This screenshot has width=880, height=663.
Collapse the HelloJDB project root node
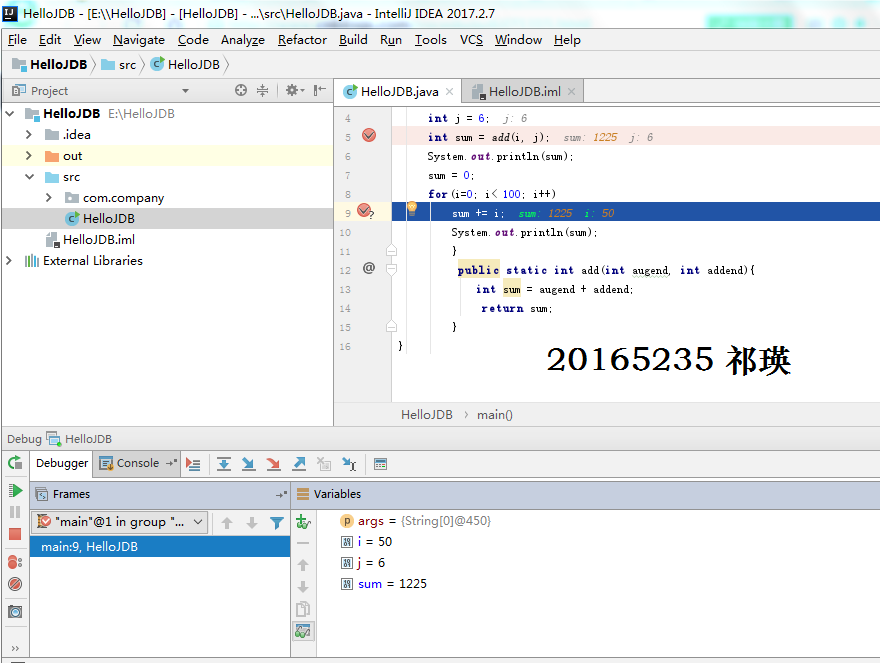pyautogui.click(x=10, y=114)
